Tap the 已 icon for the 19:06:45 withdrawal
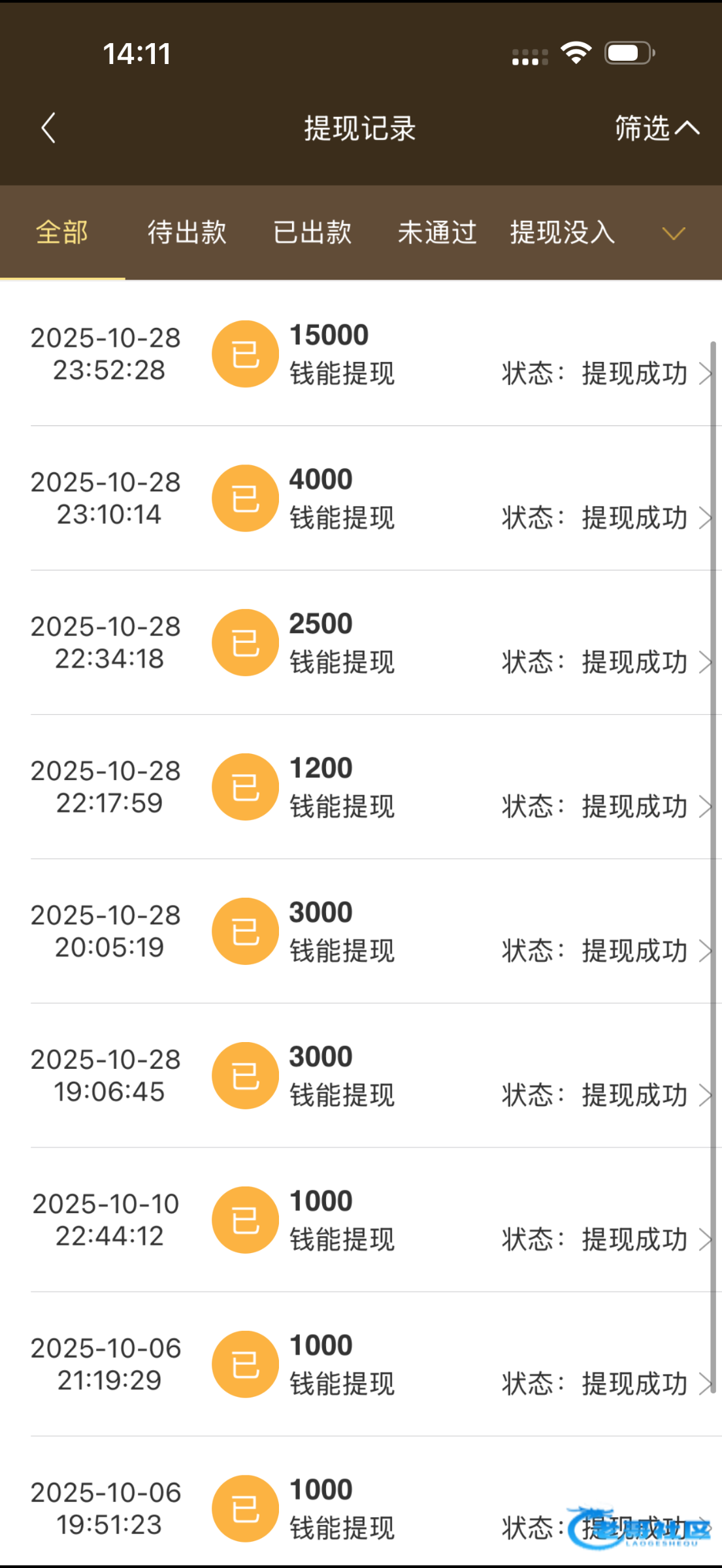The width and height of the screenshot is (722, 1568). (x=245, y=1076)
